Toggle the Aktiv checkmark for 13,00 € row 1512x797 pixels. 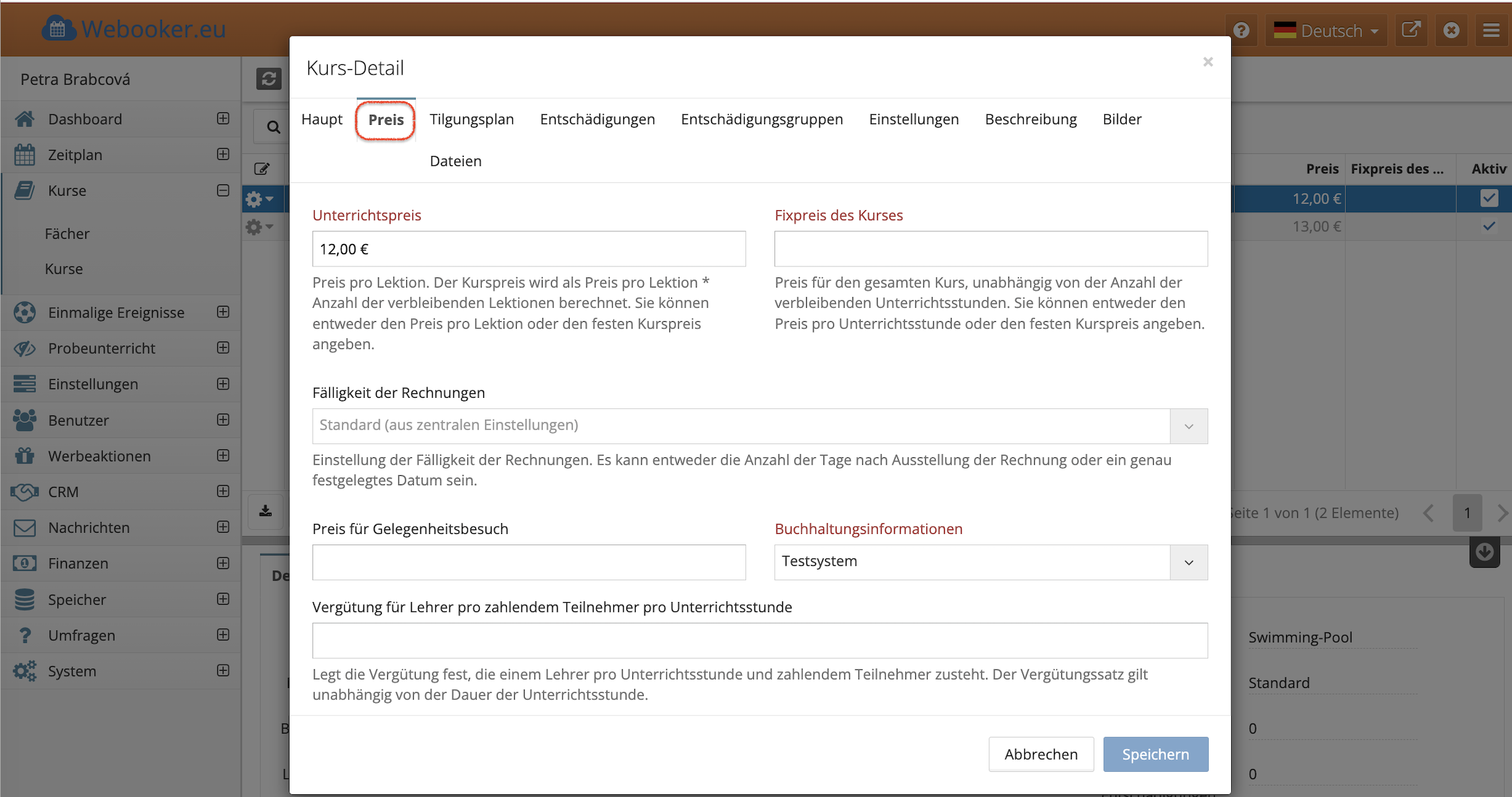(1489, 227)
